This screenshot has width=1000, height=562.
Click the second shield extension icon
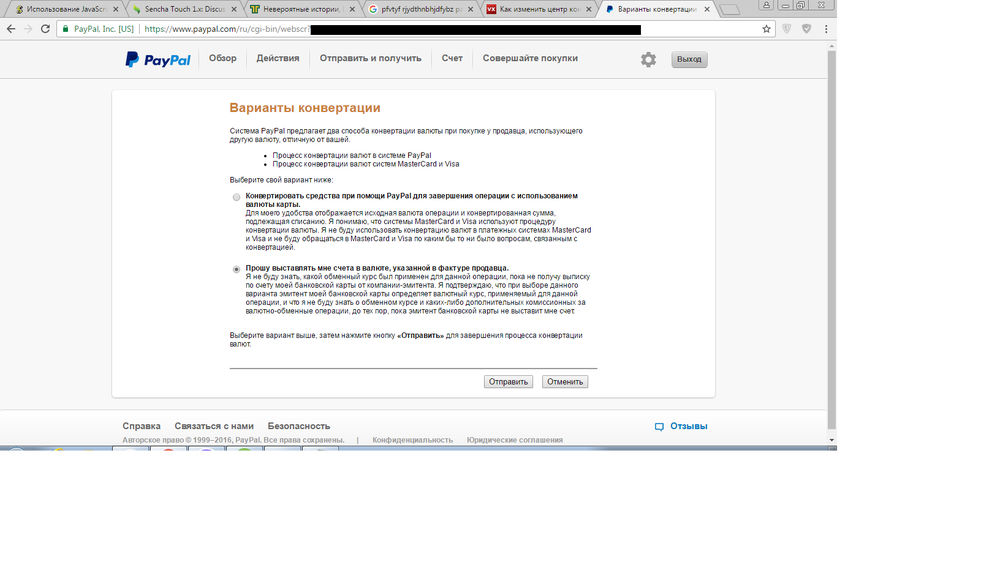[807, 29]
